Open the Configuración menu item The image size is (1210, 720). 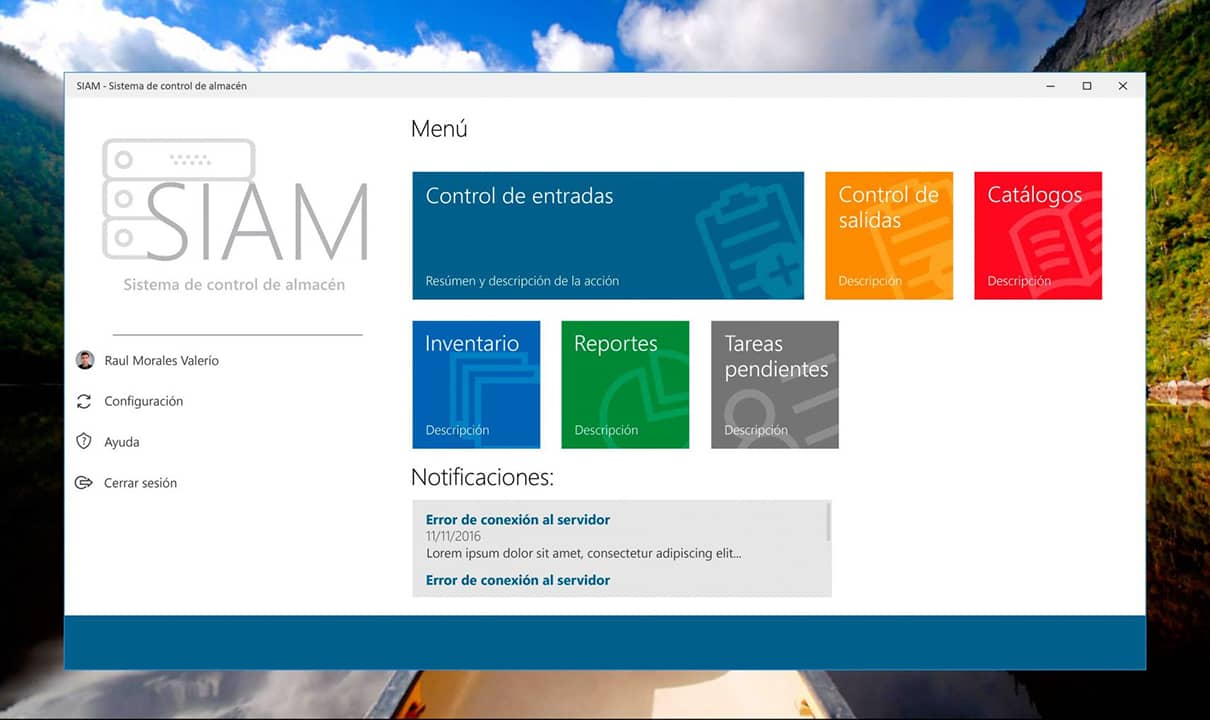tap(144, 401)
